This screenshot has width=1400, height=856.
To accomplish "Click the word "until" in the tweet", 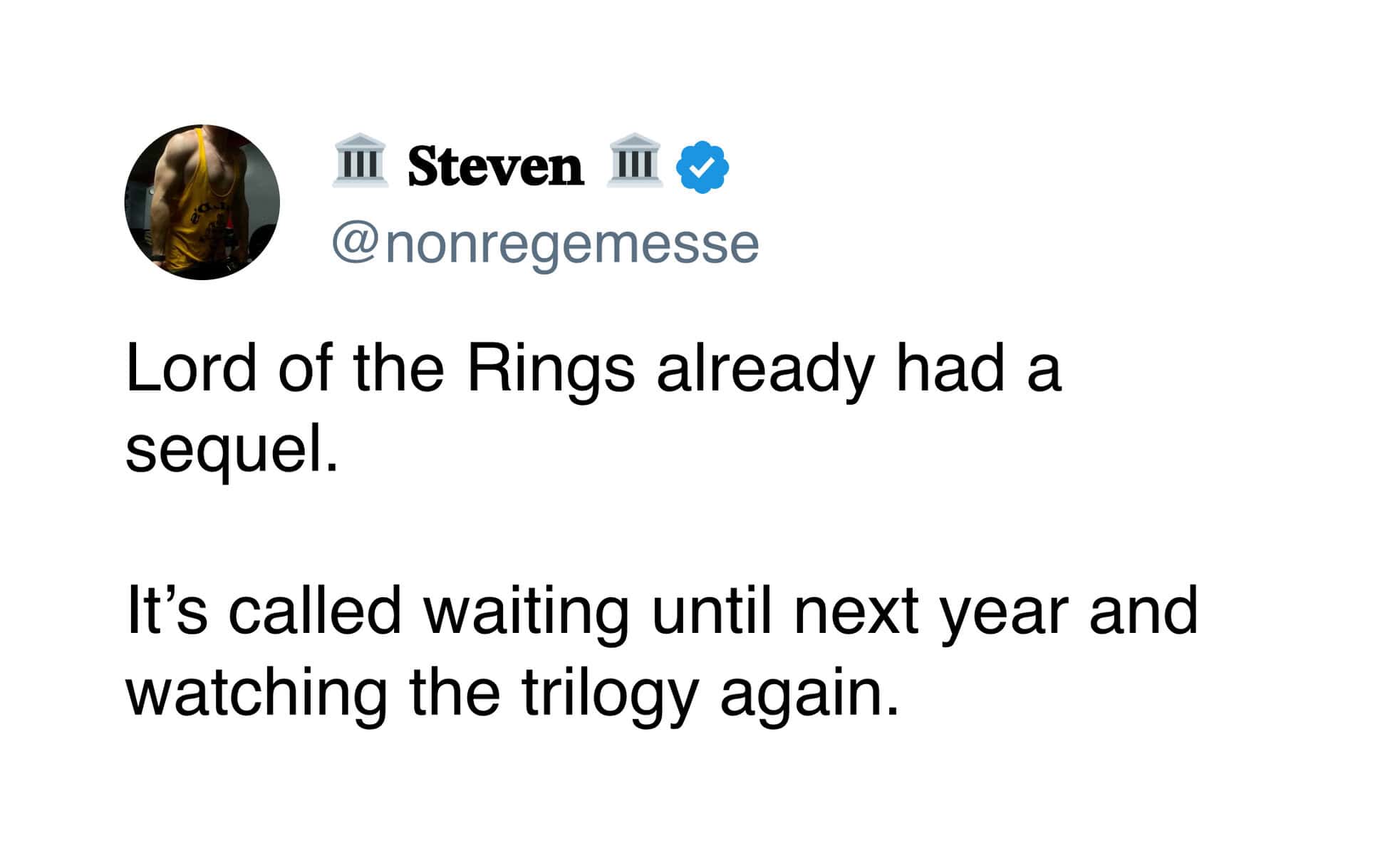I will [712, 612].
